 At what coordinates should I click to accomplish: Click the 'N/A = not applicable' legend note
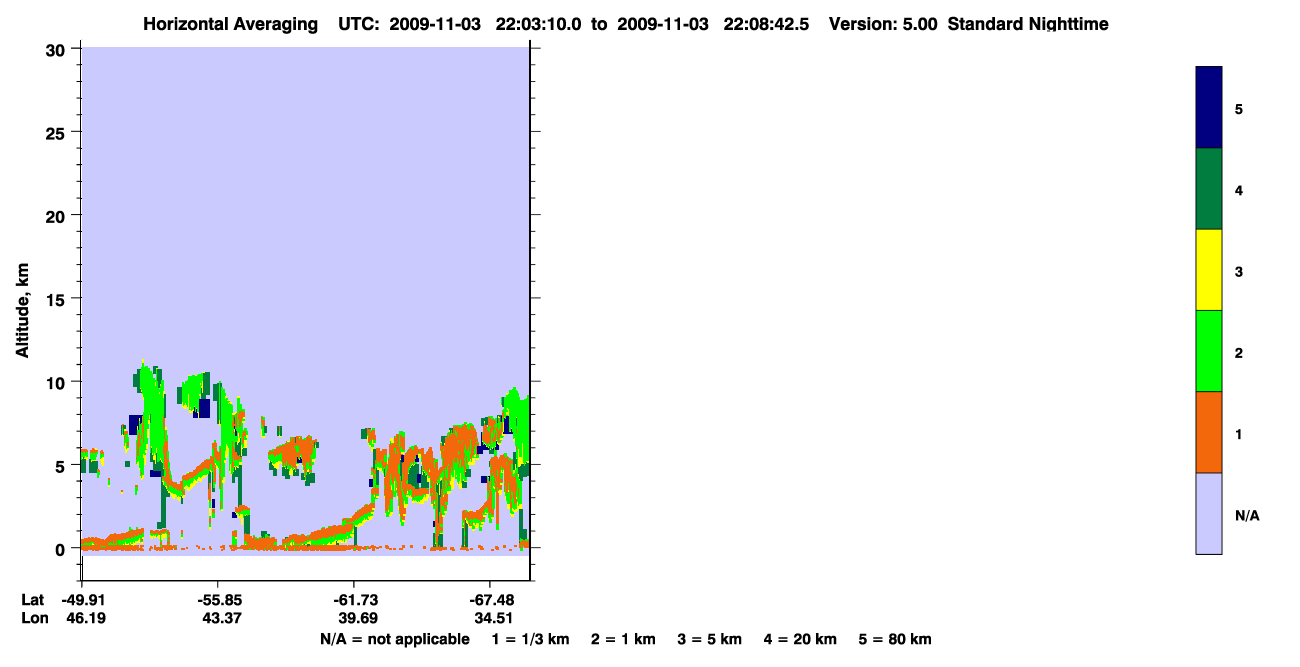tap(394, 639)
